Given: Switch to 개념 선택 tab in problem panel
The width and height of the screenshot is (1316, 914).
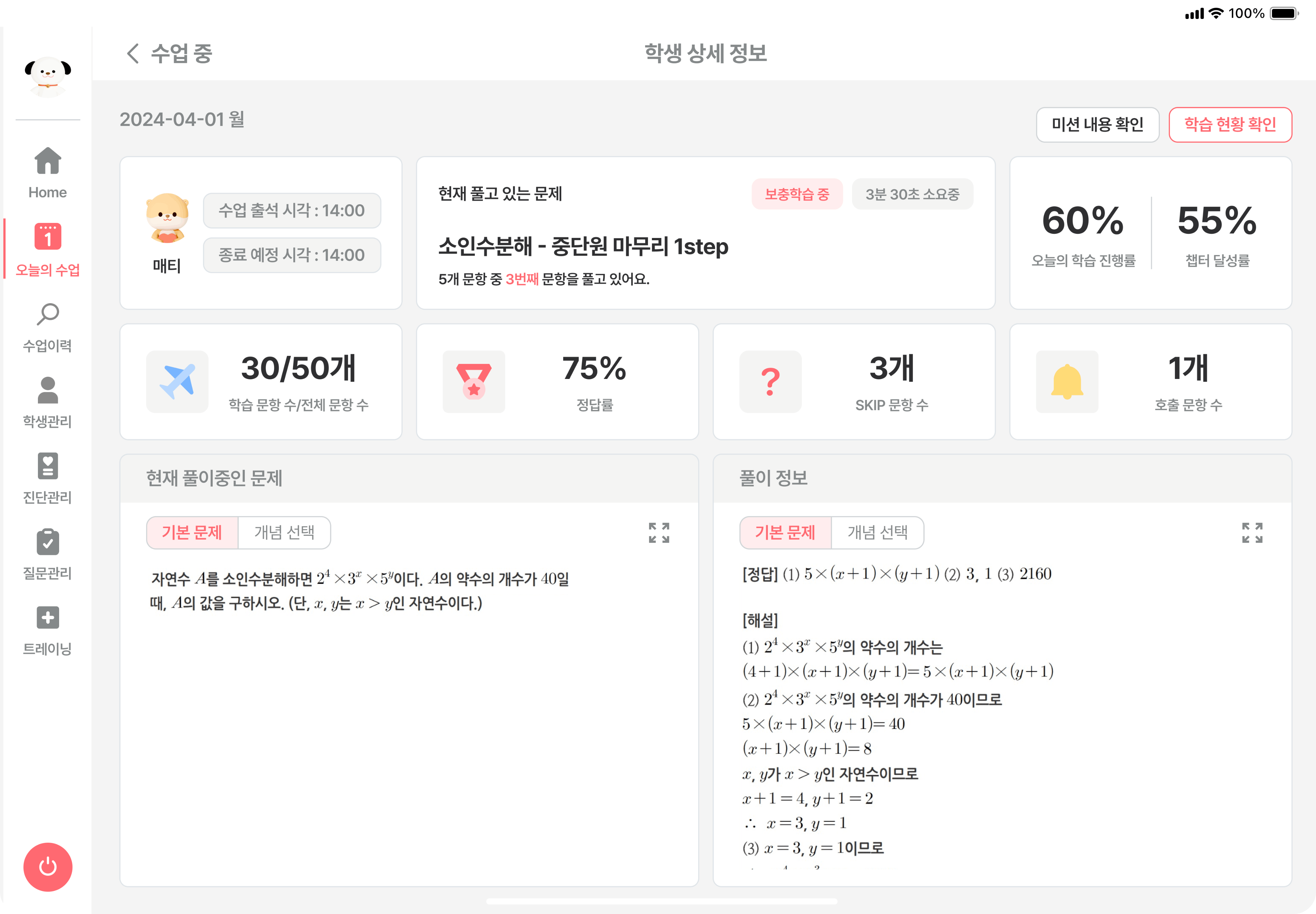Looking at the screenshot, I should (284, 532).
